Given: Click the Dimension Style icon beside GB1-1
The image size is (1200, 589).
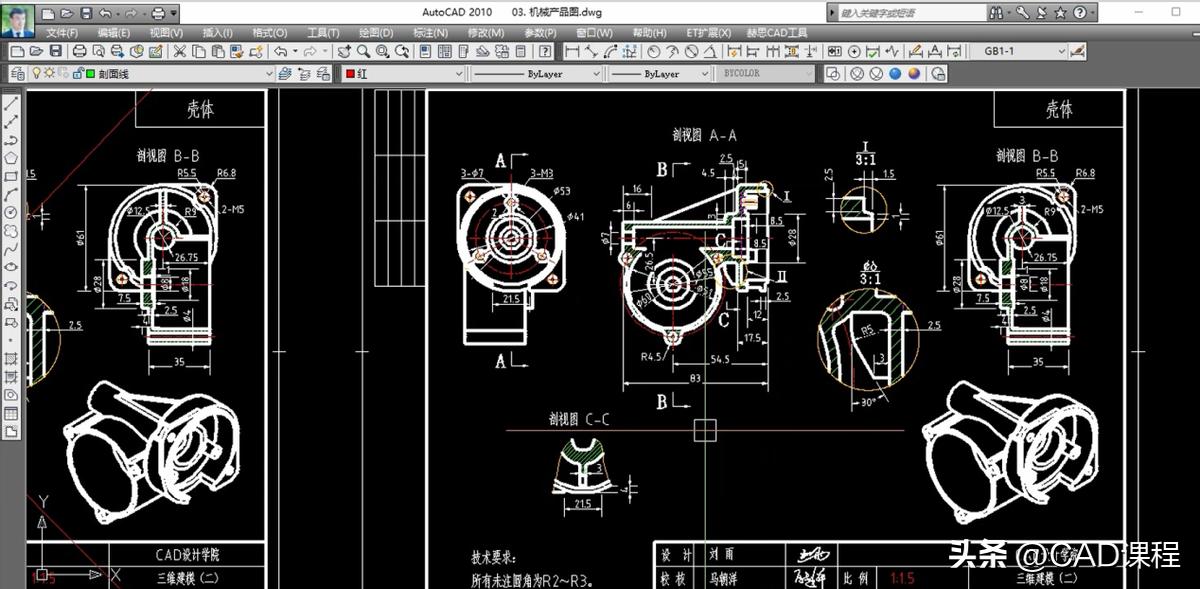Looking at the screenshot, I should (x=1078, y=51).
